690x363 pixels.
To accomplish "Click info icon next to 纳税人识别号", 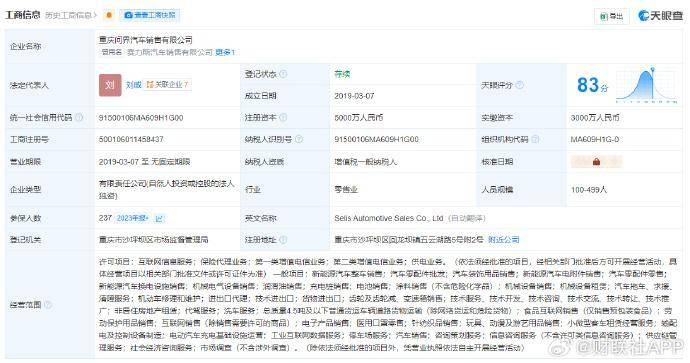I will (299, 139).
